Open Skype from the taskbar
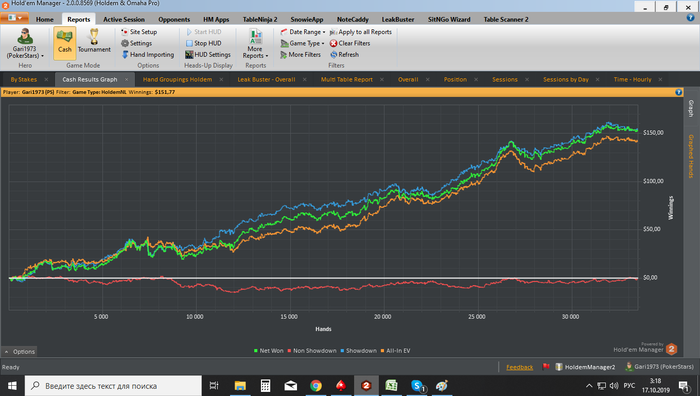Screen dimensions: 700x396 [417, 386]
